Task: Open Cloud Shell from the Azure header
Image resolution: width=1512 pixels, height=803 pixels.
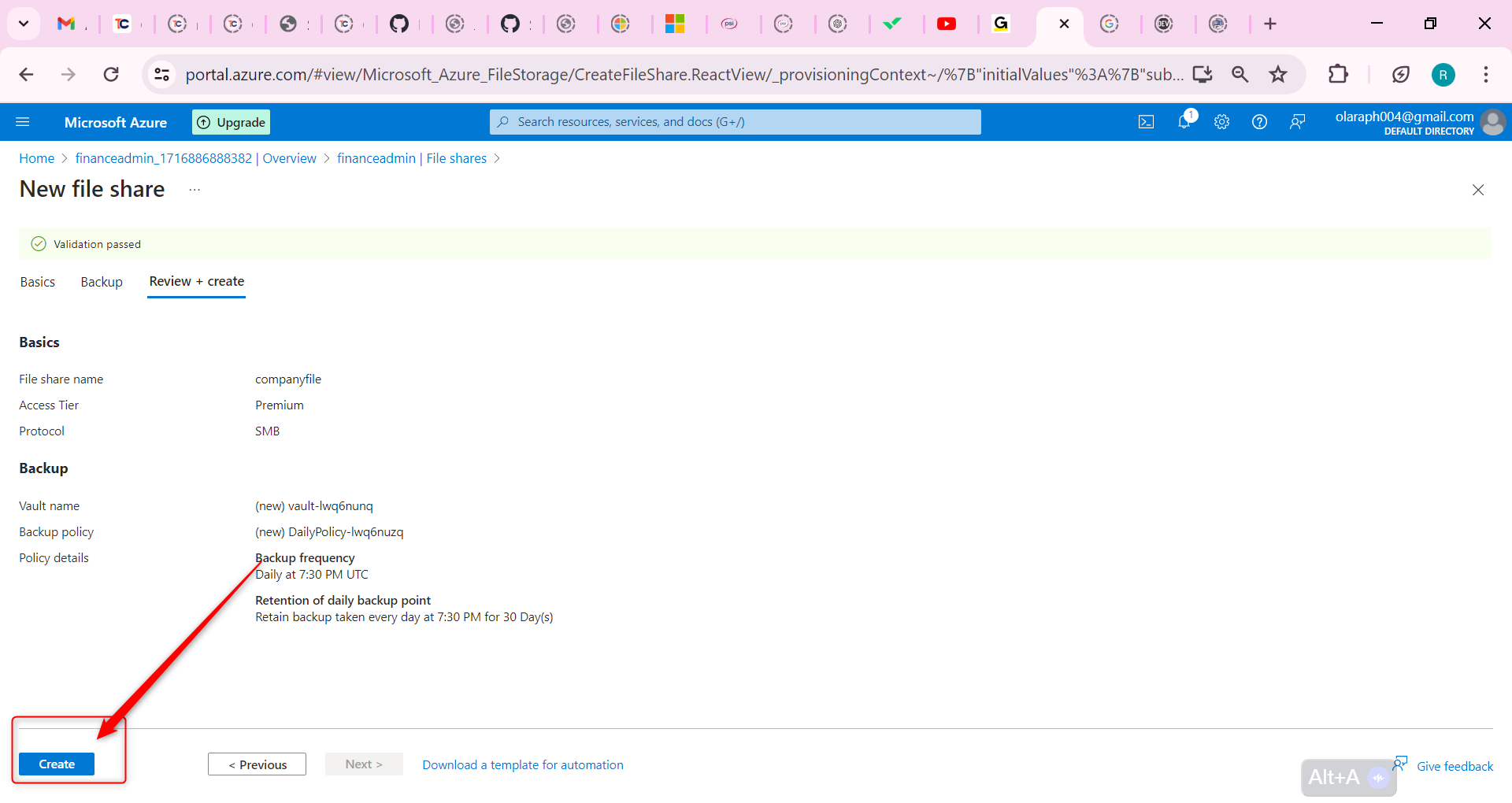Action: pos(1146,122)
